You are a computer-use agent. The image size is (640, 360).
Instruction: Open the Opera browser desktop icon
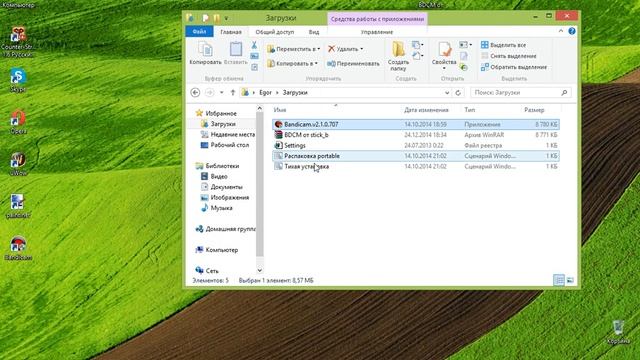coord(18,122)
